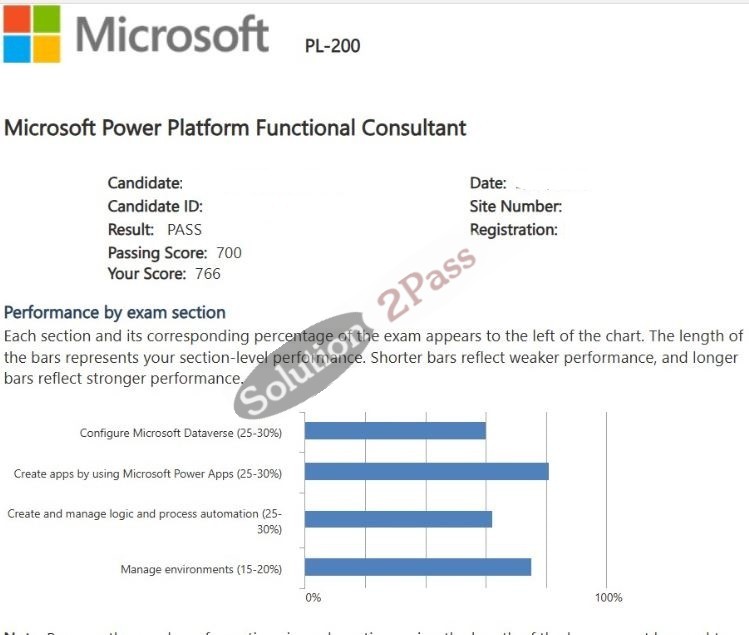The width and height of the screenshot is (749, 635).
Task: Click the Microsoft Power Platform Functional Consultant title
Action: click(x=235, y=128)
